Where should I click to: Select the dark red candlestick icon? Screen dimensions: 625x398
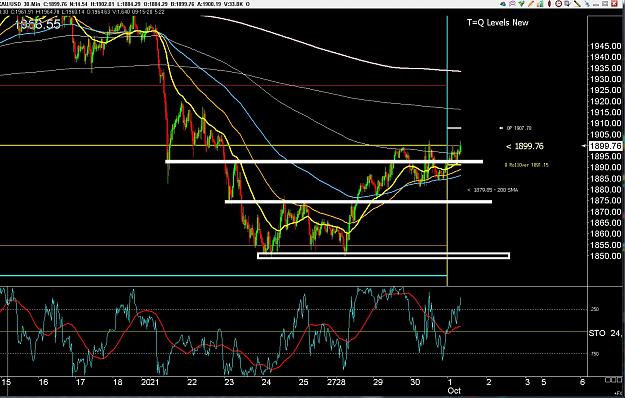pyautogui.click(x=549, y=4)
